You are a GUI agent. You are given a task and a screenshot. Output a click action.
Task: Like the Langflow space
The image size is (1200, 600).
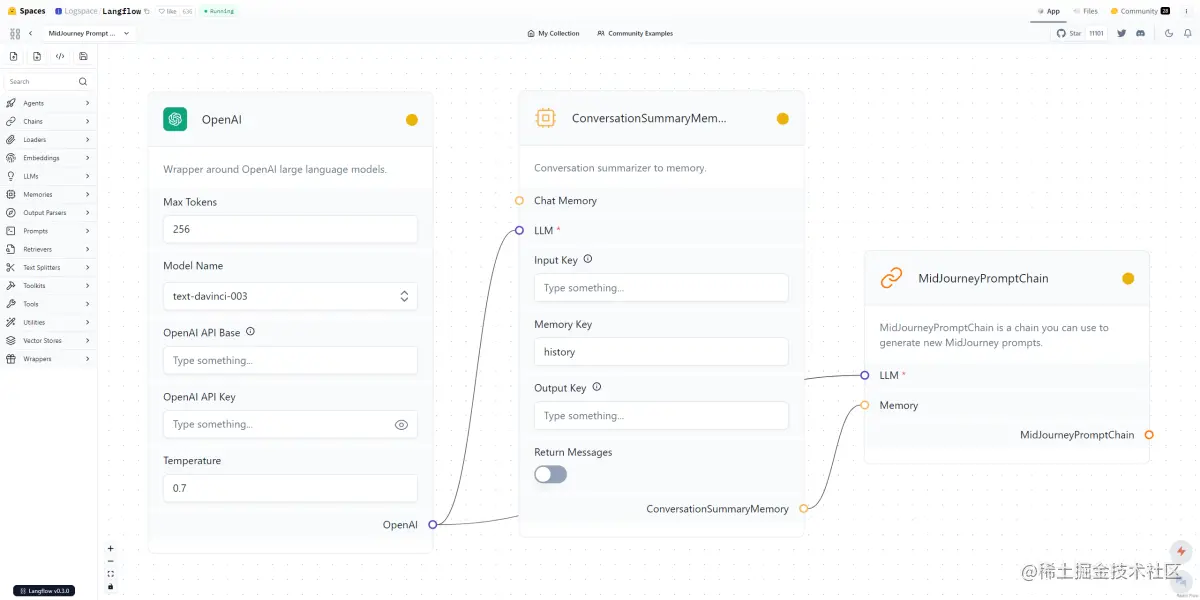point(168,11)
